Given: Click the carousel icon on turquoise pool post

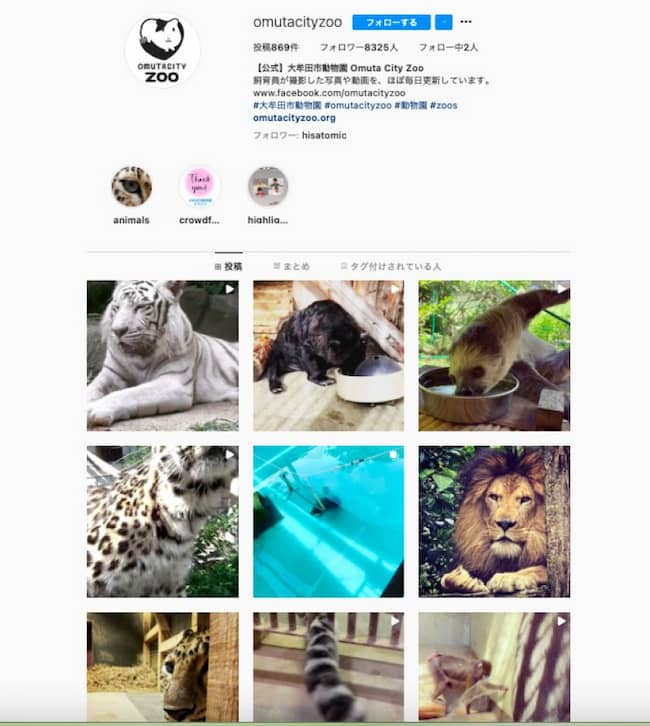Looking at the screenshot, I should [394, 455].
